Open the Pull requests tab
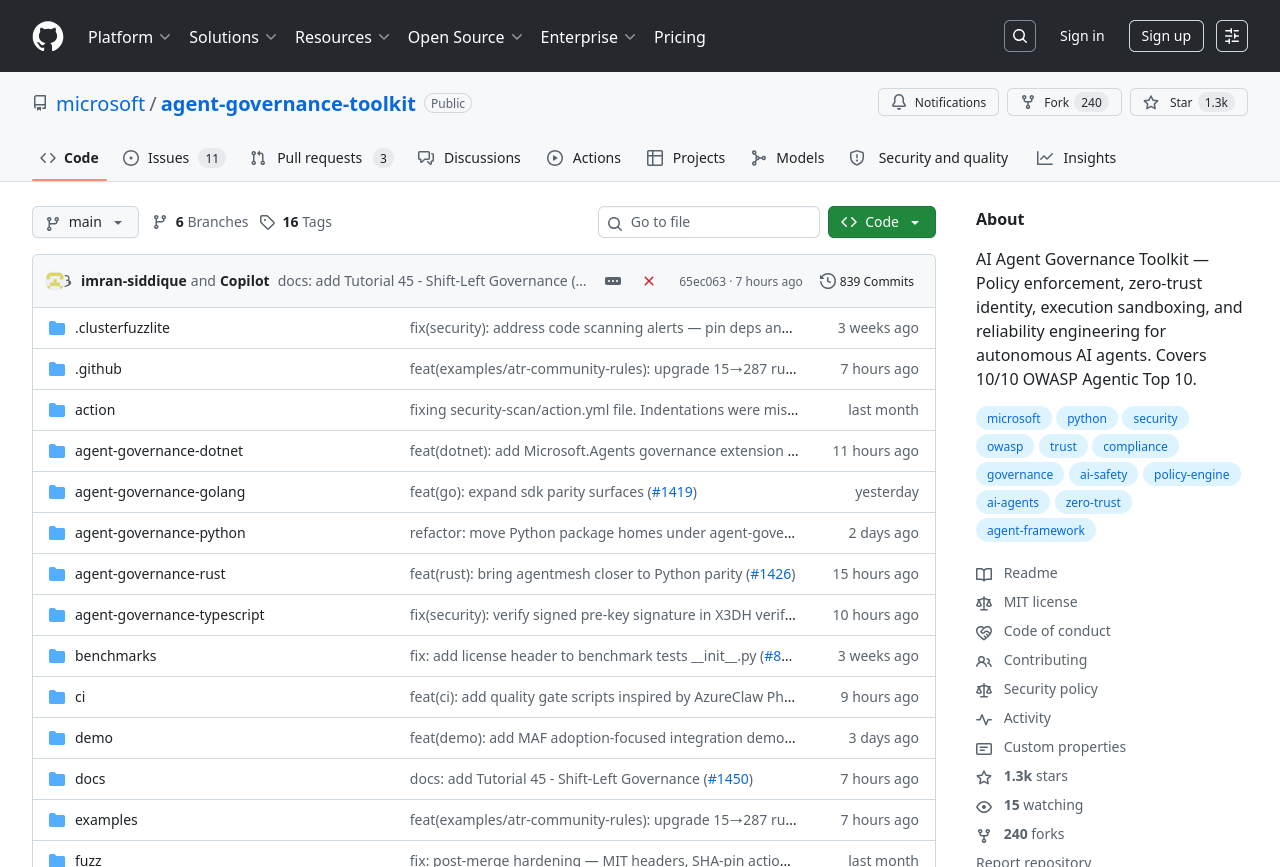This screenshot has width=1280, height=867. coord(319,158)
